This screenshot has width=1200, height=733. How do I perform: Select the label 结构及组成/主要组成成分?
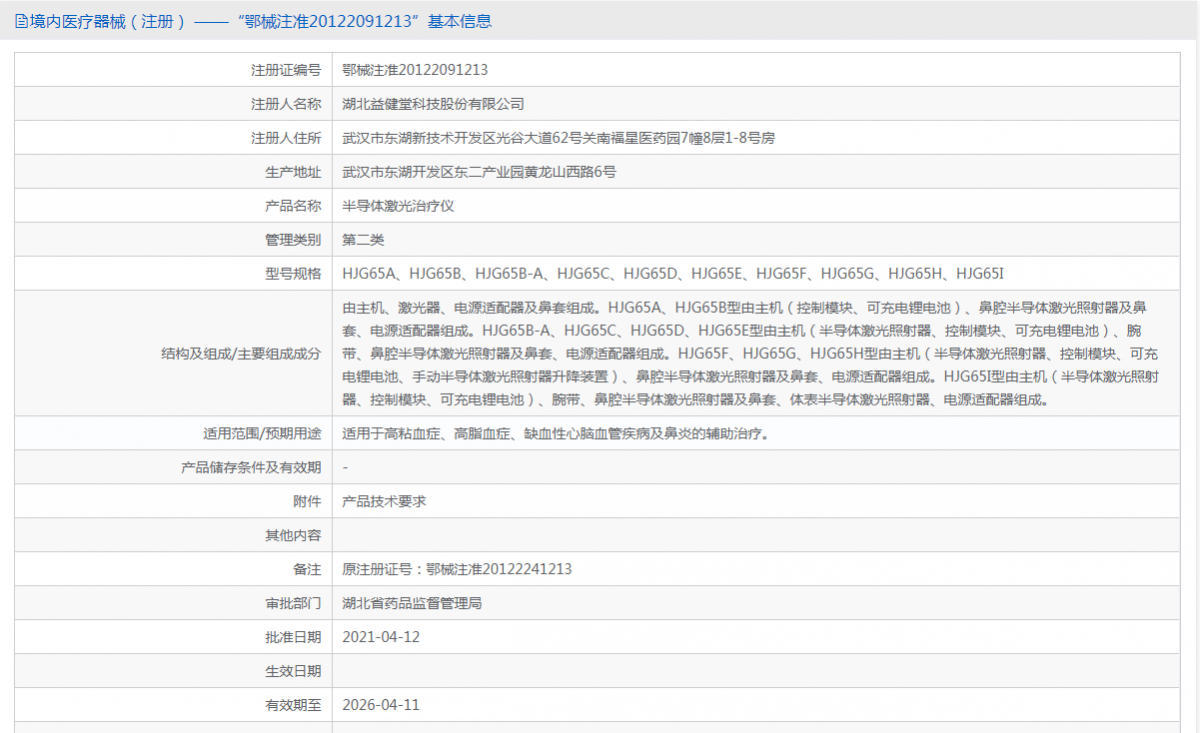(241, 353)
